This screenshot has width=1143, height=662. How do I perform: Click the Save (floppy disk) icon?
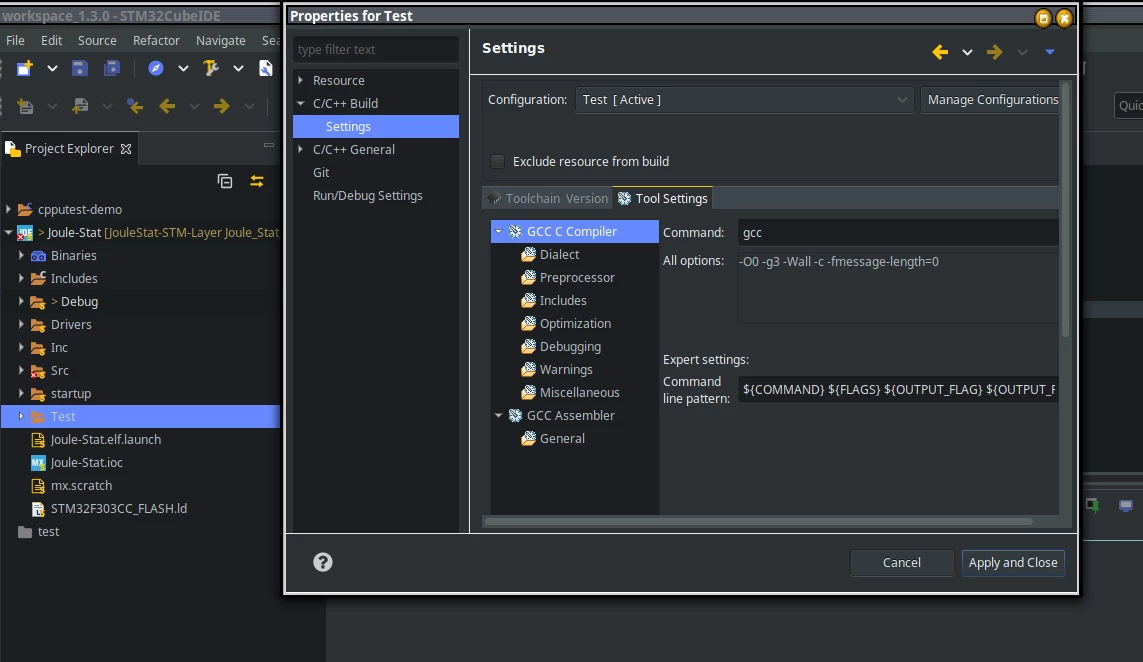(x=79, y=68)
